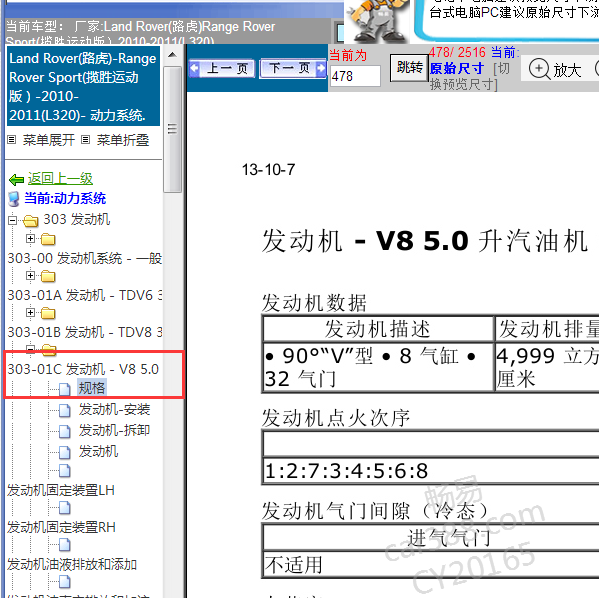Click folder icon above 303-00 发动机系统

click(48, 239)
